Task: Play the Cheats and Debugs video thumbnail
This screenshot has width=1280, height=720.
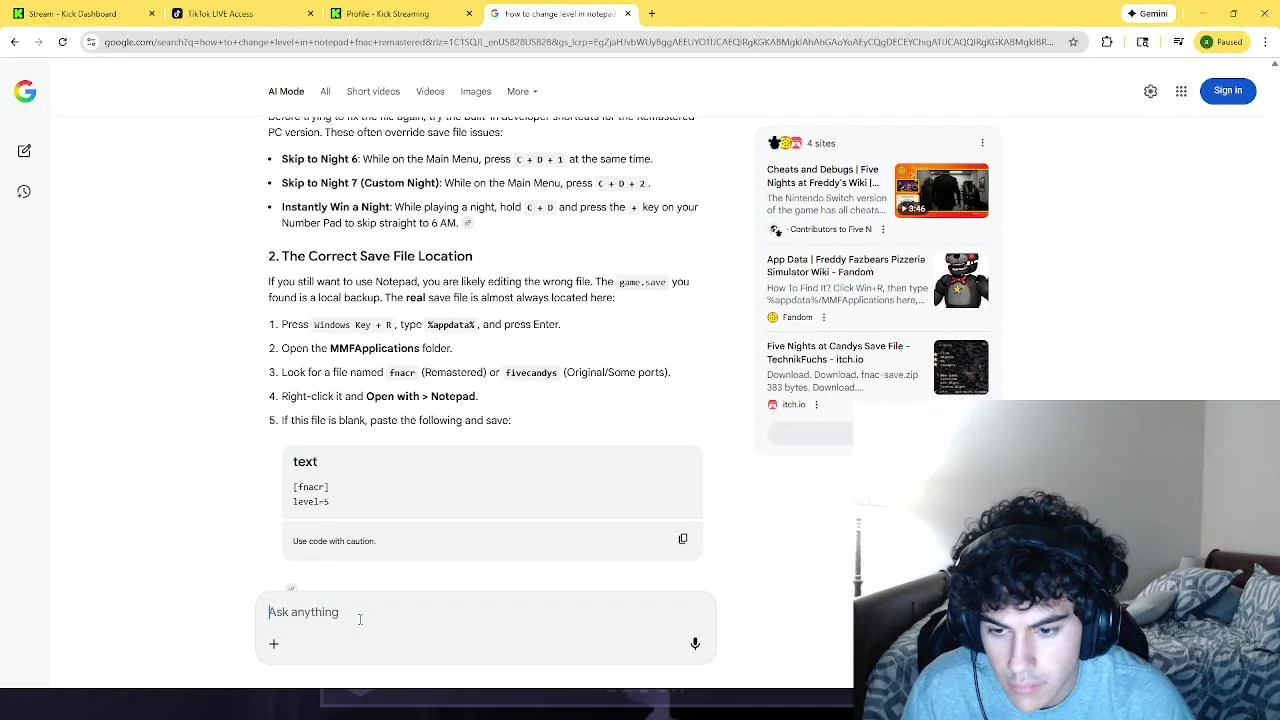Action: [941, 190]
